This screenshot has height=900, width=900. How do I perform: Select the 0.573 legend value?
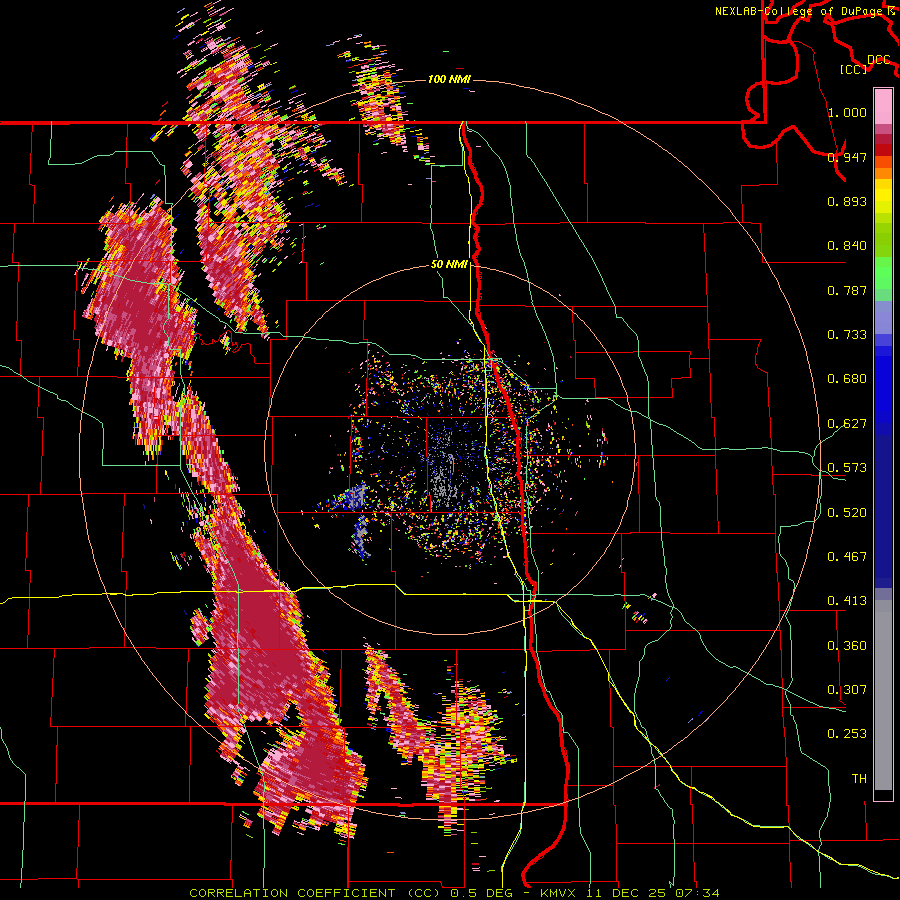click(x=847, y=468)
